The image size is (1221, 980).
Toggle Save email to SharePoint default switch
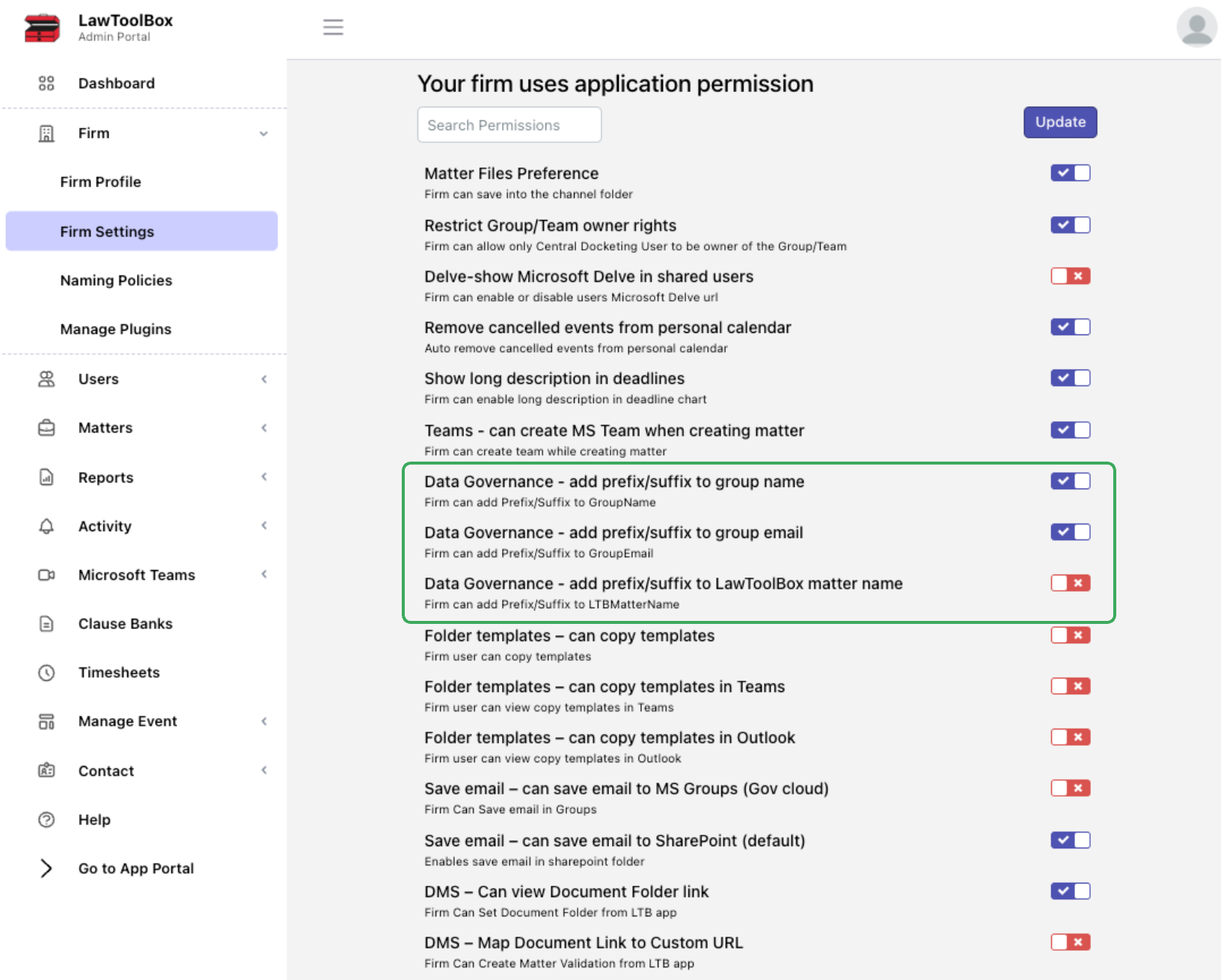(x=1070, y=840)
